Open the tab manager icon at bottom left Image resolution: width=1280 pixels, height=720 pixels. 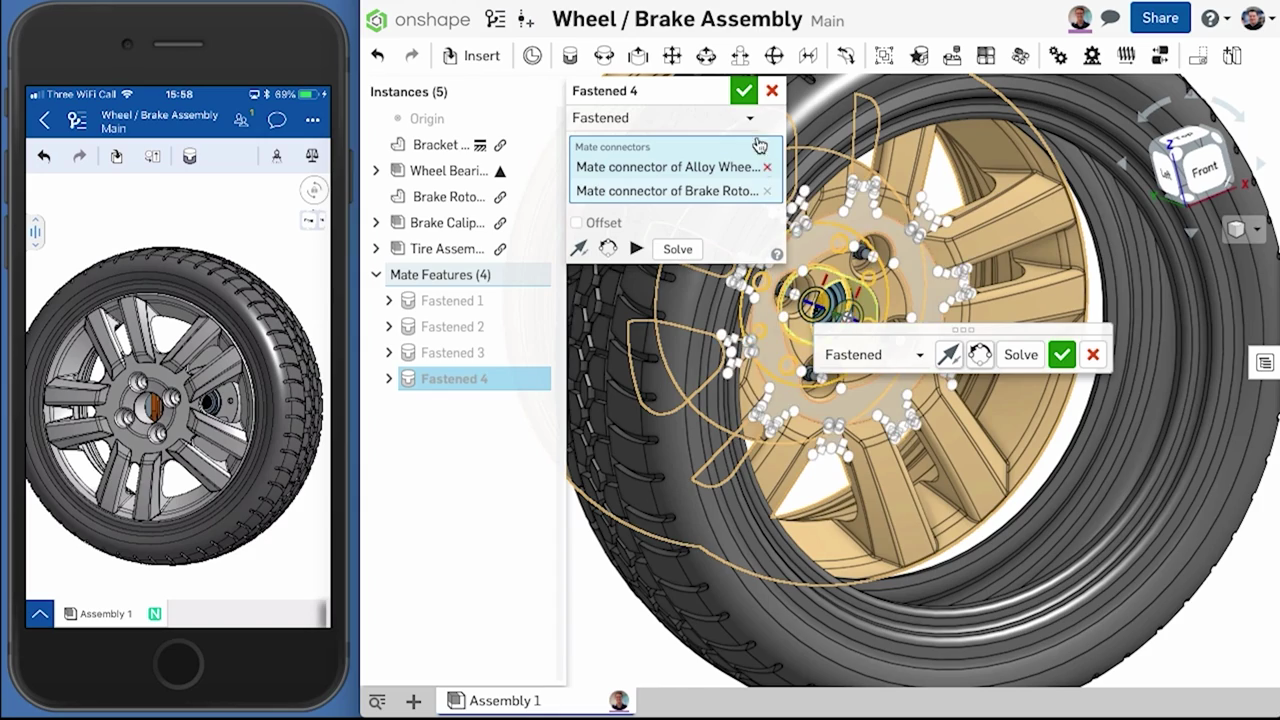377,702
